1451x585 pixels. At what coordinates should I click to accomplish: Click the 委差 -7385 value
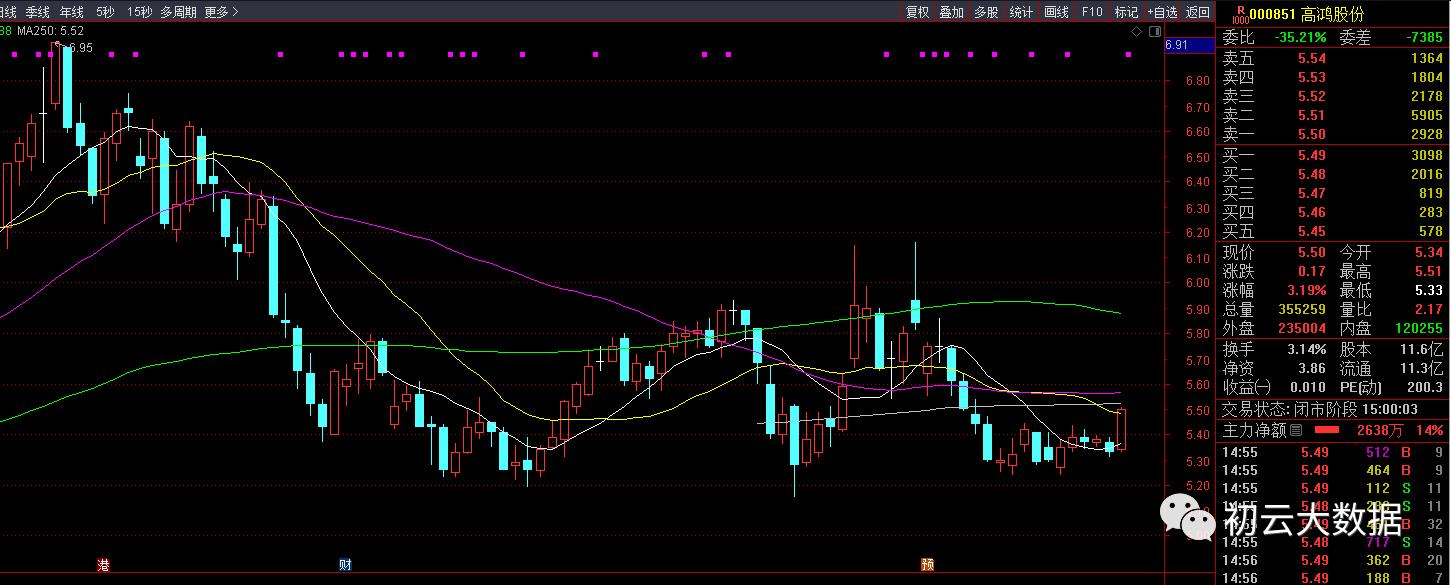tap(1424, 38)
